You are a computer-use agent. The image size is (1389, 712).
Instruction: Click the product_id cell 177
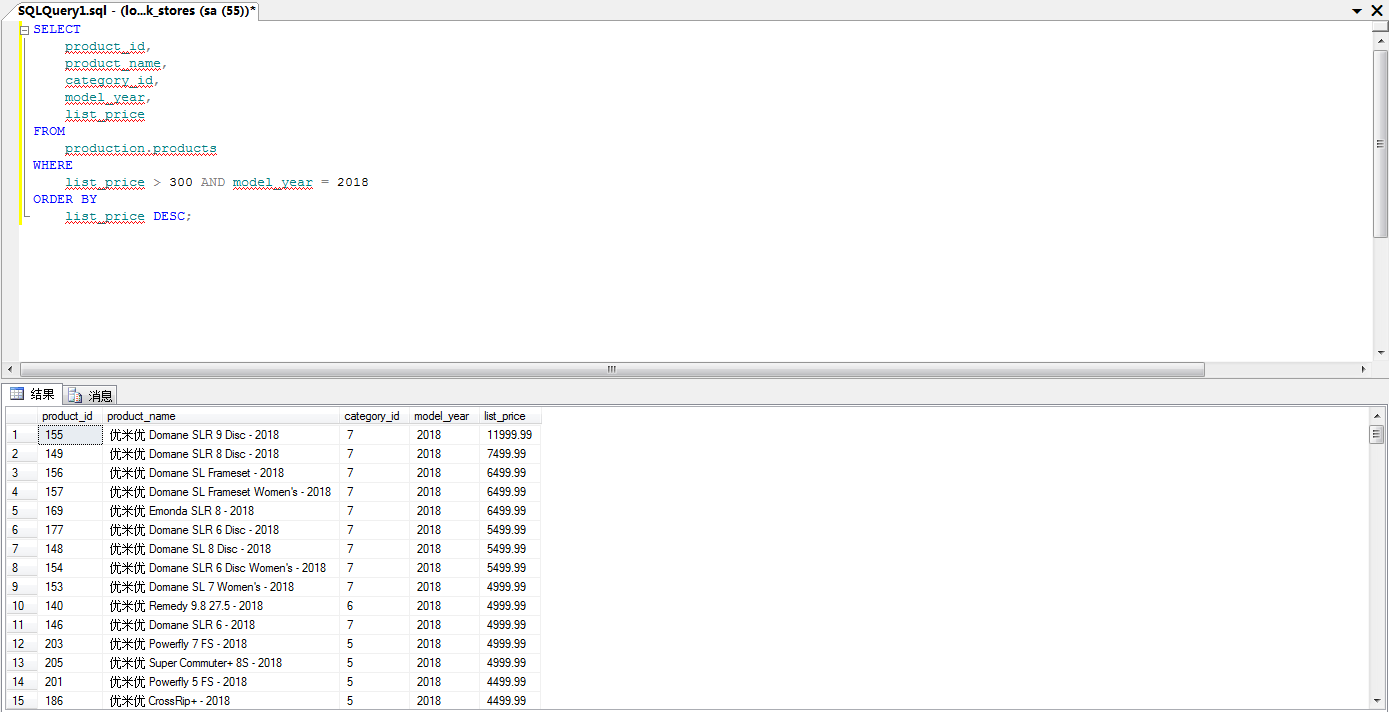coord(70,530)
